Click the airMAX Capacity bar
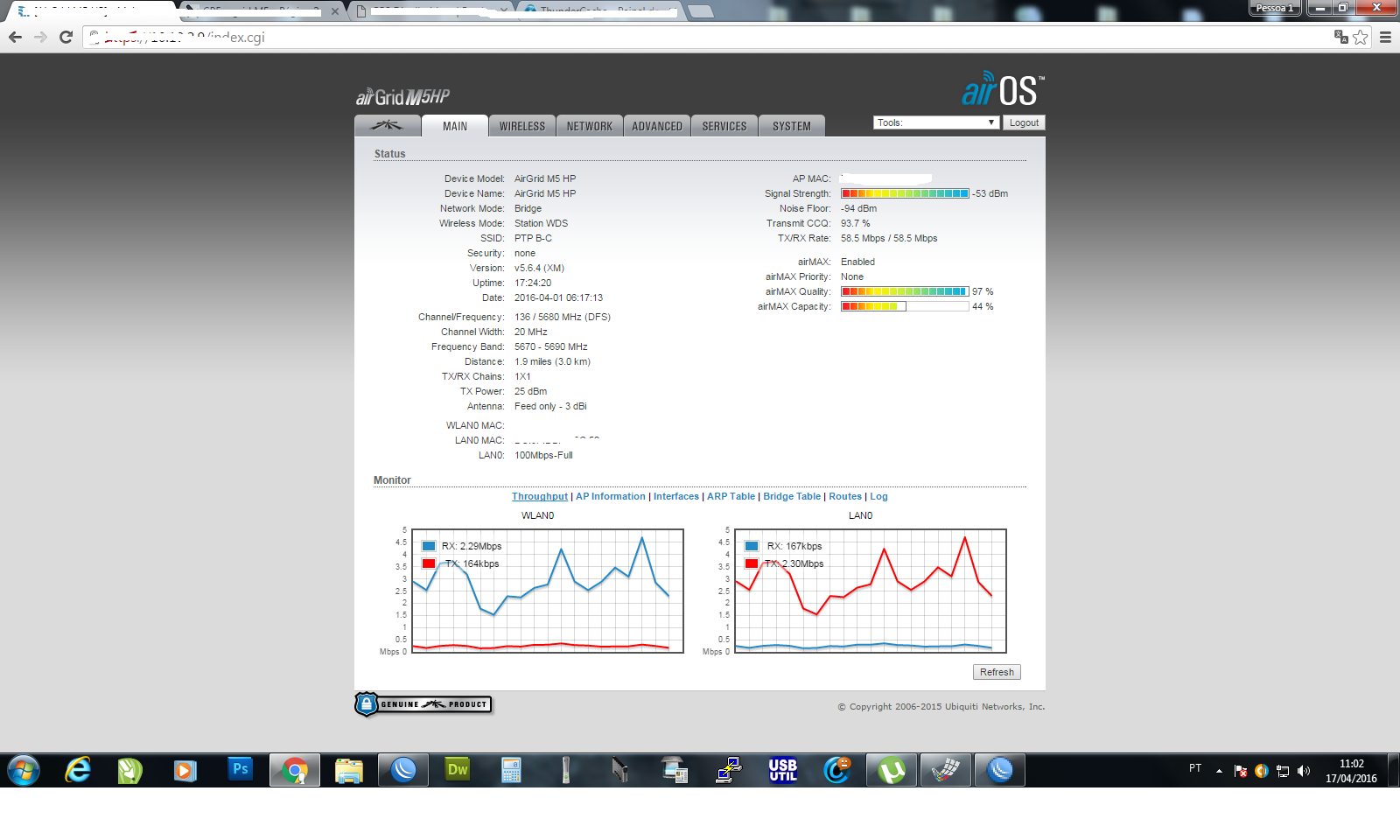The image size is (1400, 840). coord(905,306)
